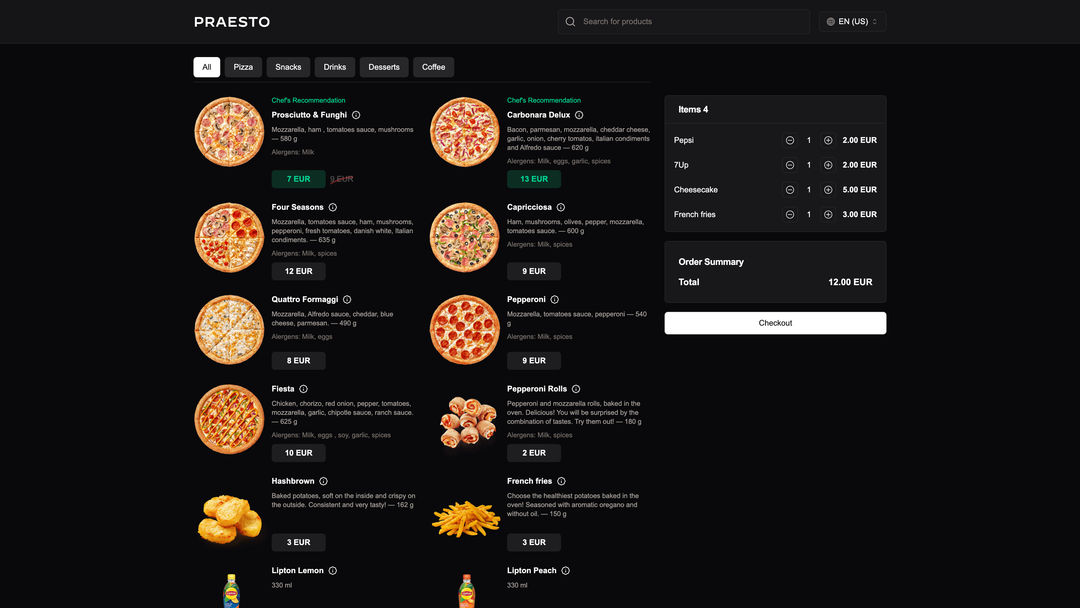This screenshot has width=1080, height=608.
Task: Add Hashbrown for 3 EUR
Action: [x=298, y=543]
